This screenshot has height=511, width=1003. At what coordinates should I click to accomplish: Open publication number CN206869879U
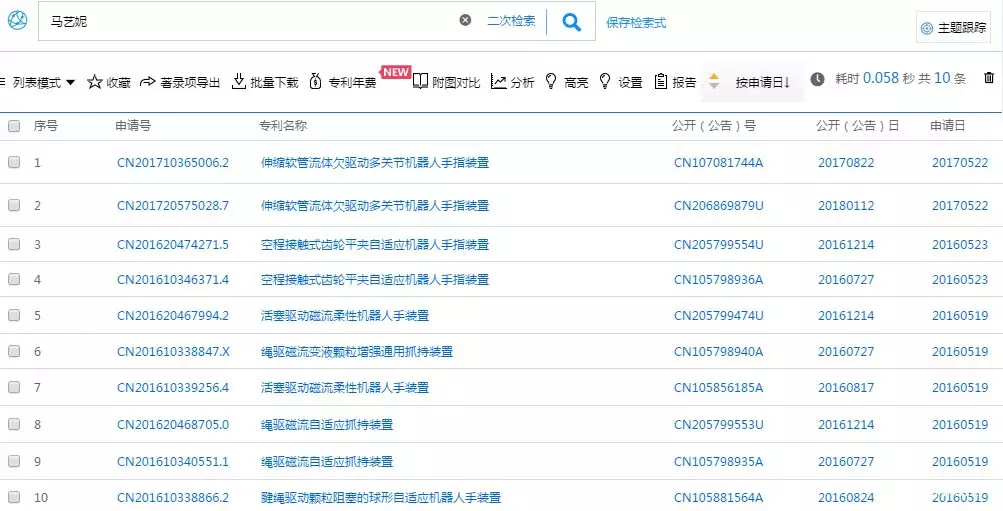718,205
